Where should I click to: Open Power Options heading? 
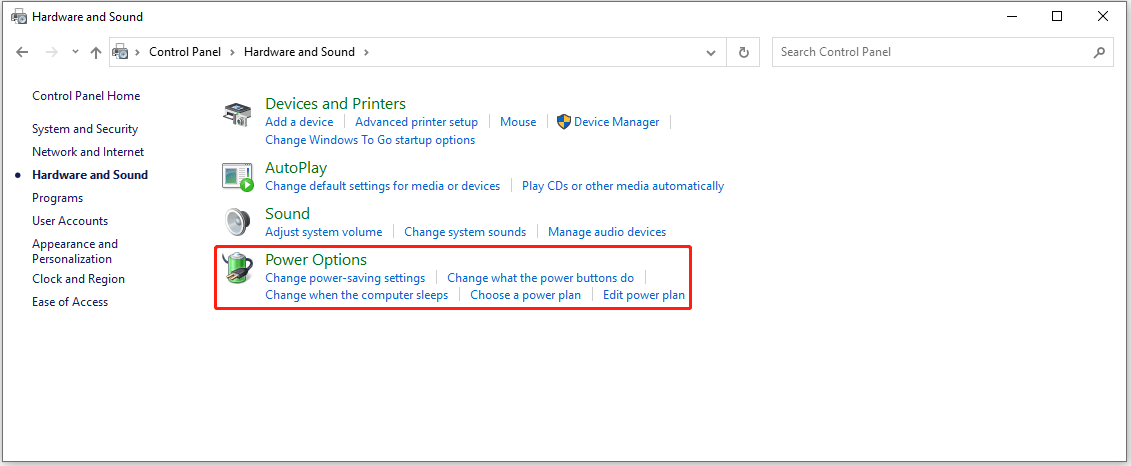pyautogui.click(x=316, y=260)
